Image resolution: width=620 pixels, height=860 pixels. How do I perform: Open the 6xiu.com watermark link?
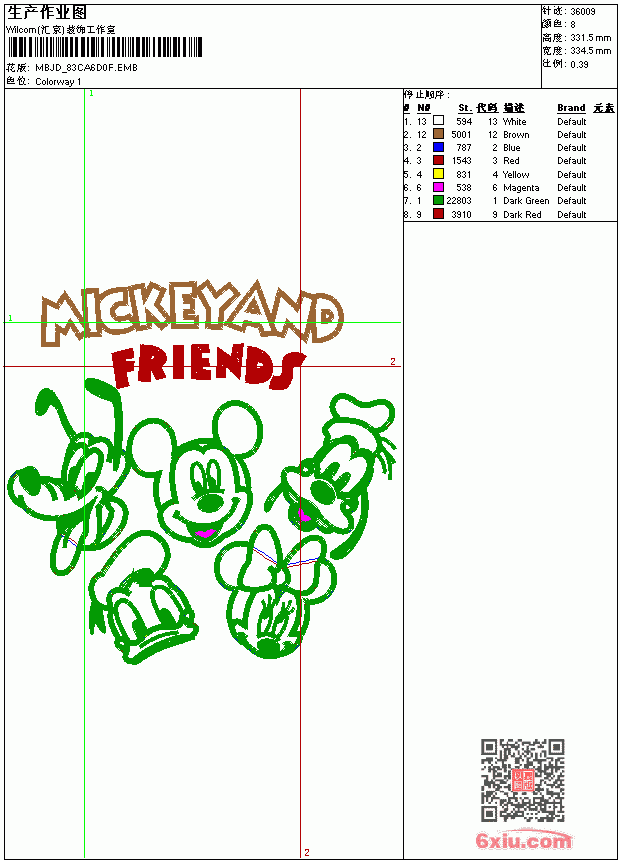click(523, 840)
